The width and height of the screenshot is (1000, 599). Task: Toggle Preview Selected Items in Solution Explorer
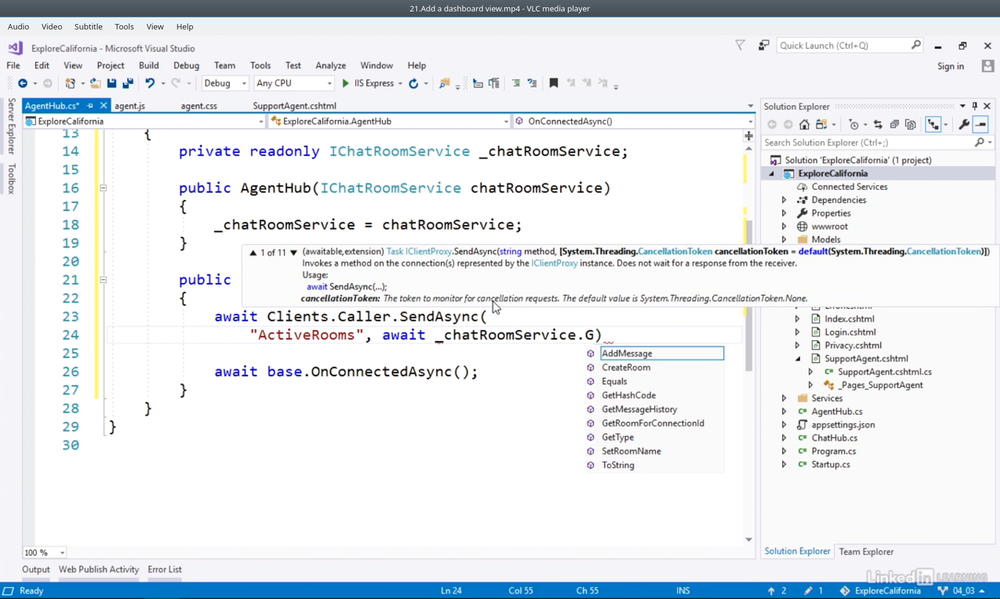[981, 125]
